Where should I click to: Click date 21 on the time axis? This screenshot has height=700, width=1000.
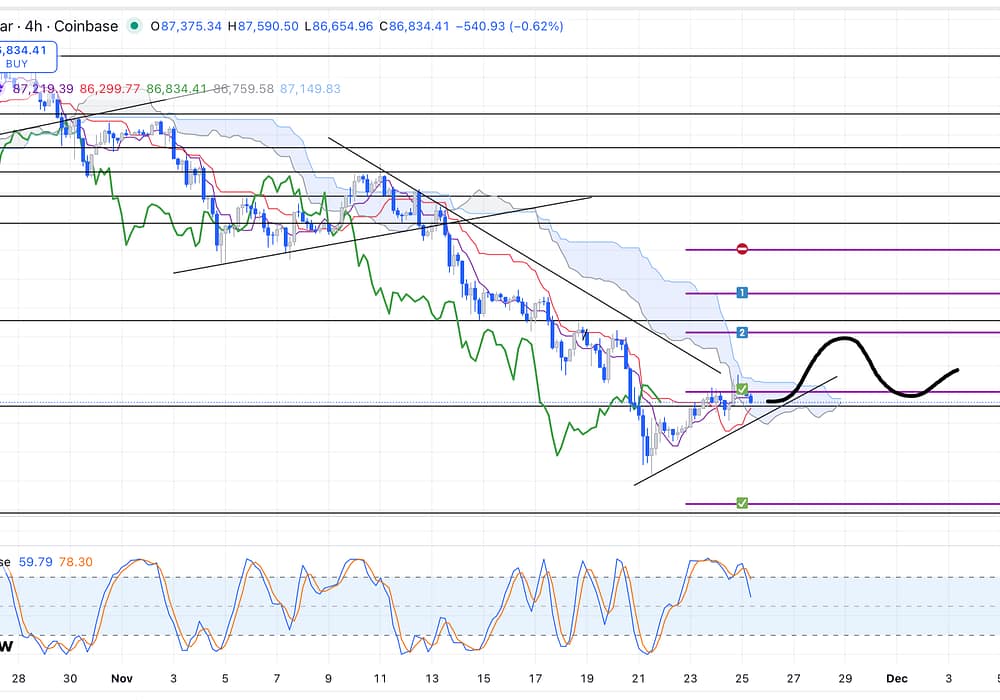[x=639, y=678]
